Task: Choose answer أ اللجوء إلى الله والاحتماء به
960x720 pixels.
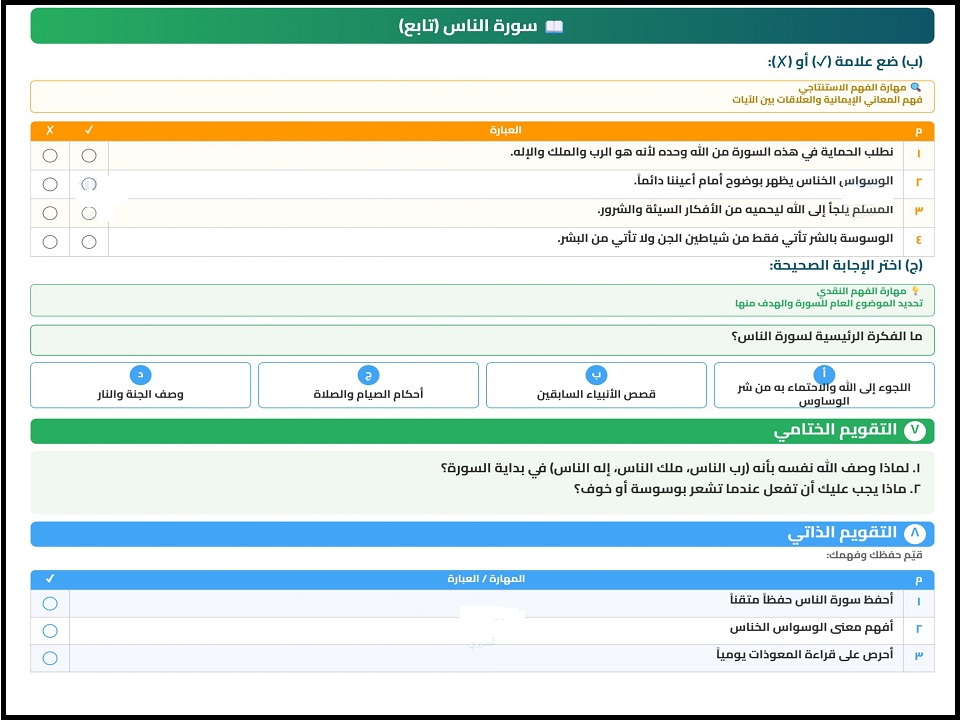Action: pyautogui.click(x=824, y=385)
